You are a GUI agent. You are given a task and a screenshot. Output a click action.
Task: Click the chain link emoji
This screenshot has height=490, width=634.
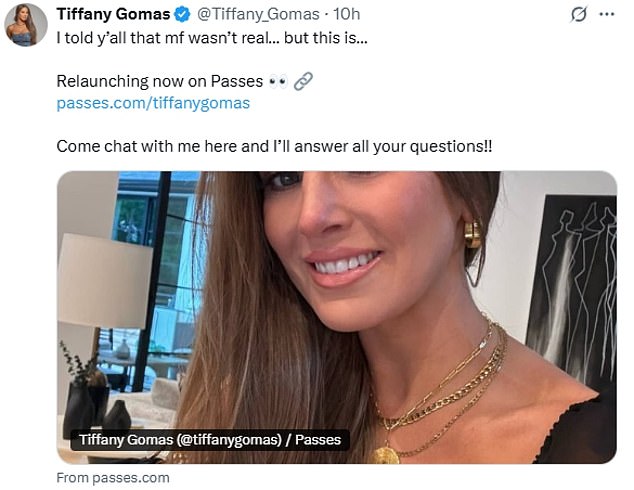click(303, 81)
